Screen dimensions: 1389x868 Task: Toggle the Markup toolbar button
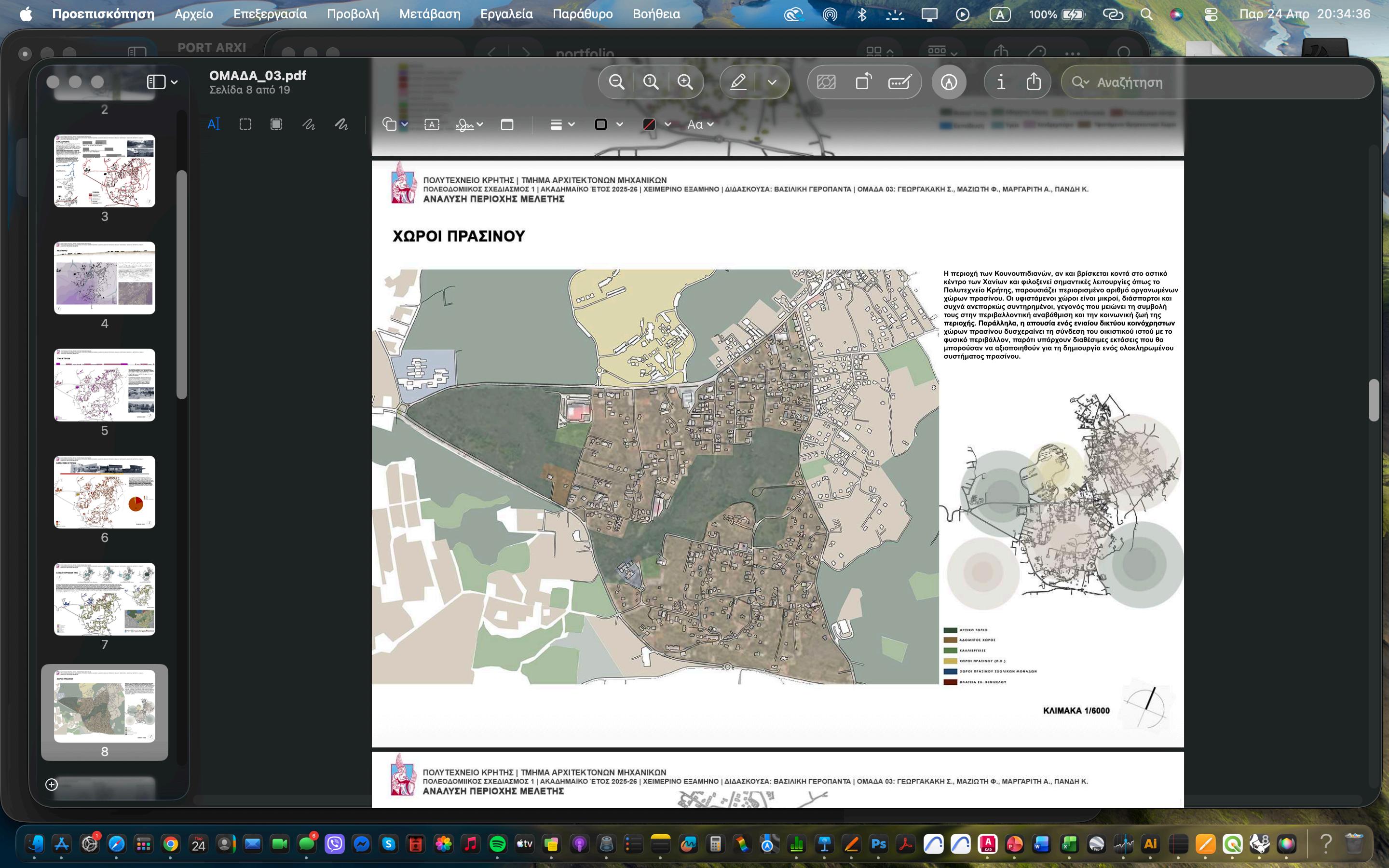949,82
